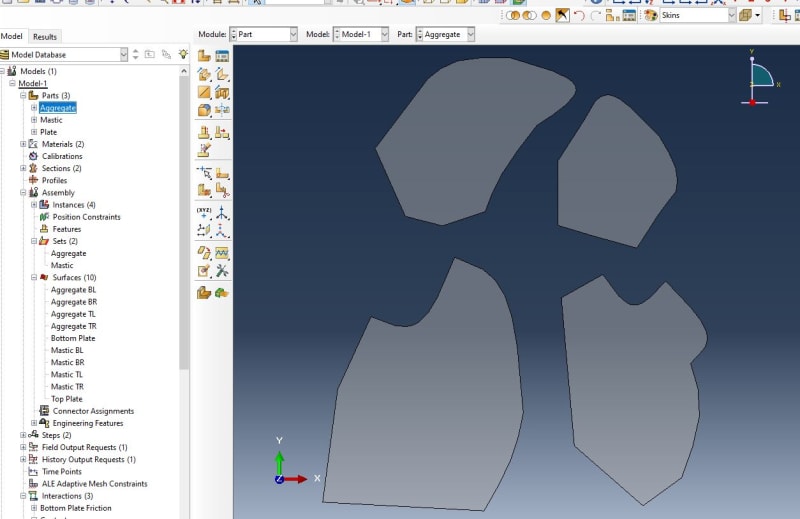Click the green Virtual Topology icon
Viewport: 800px width, 519px height.
click(x=222, y=293)
